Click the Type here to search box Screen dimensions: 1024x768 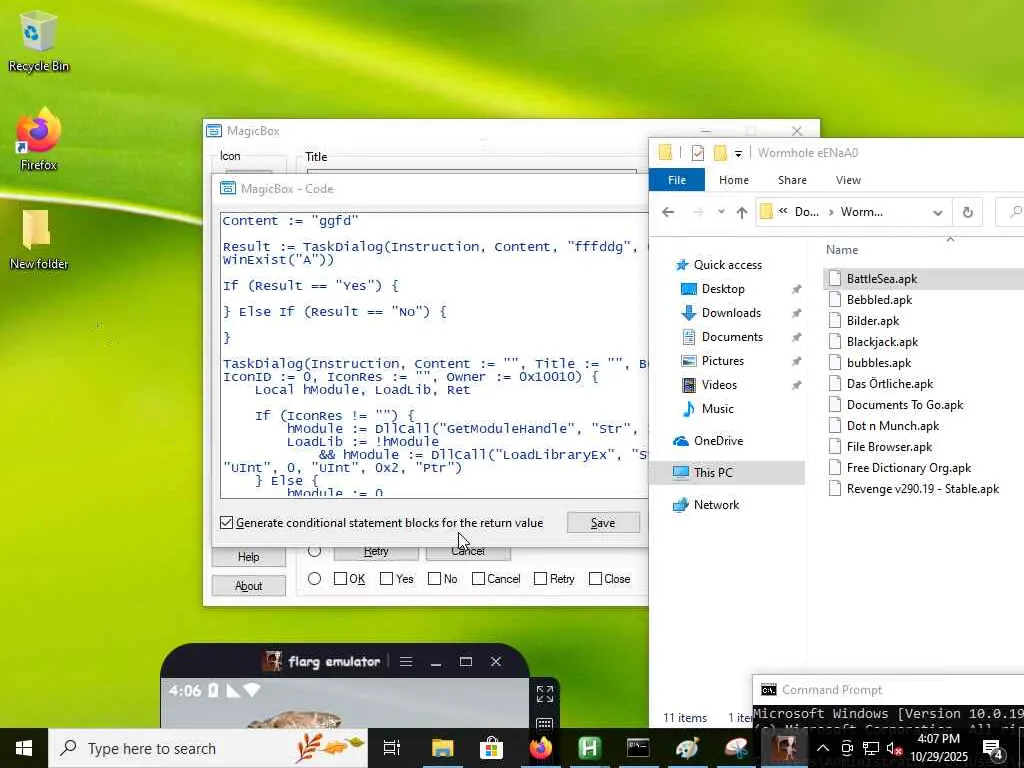click(x=209, y=748)
